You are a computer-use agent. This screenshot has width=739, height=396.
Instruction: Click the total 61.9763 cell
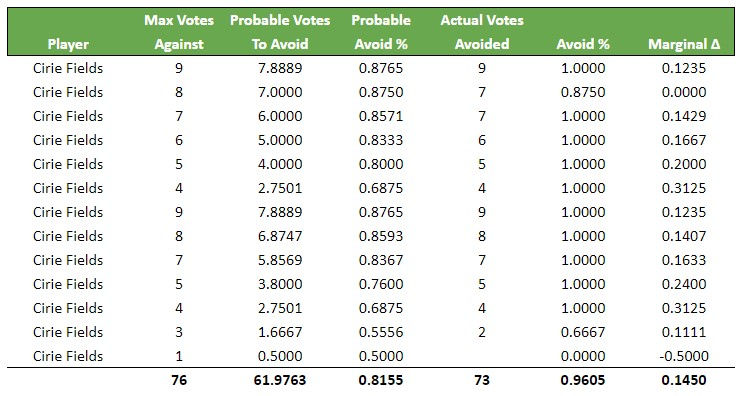280,380
